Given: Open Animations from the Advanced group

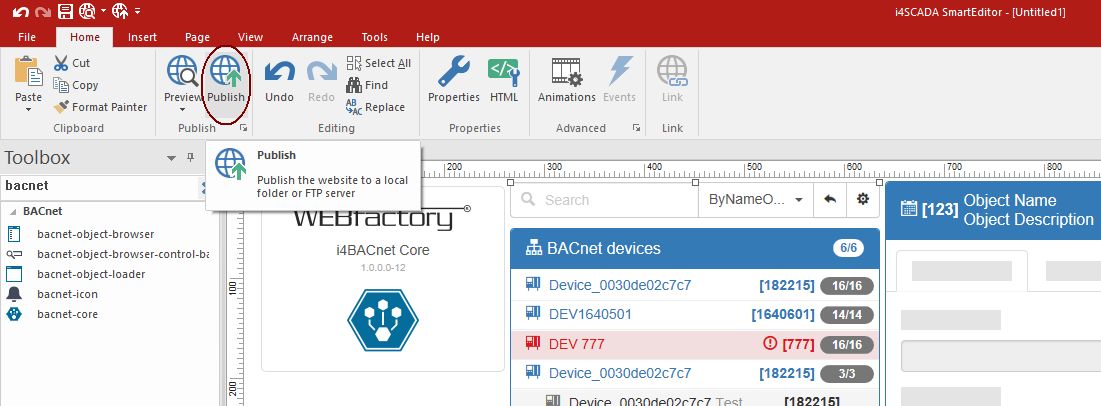Looking at the screenshot, I should tap(567, 75).
